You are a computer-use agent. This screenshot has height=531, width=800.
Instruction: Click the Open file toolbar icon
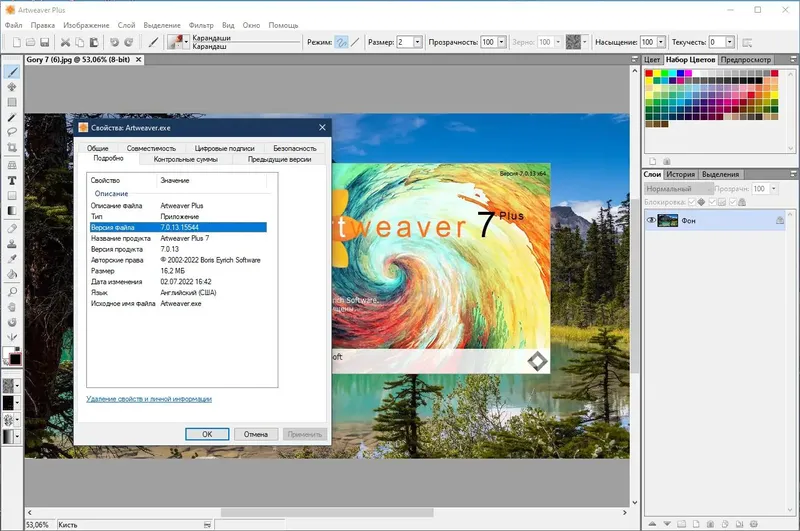[31, 42]
